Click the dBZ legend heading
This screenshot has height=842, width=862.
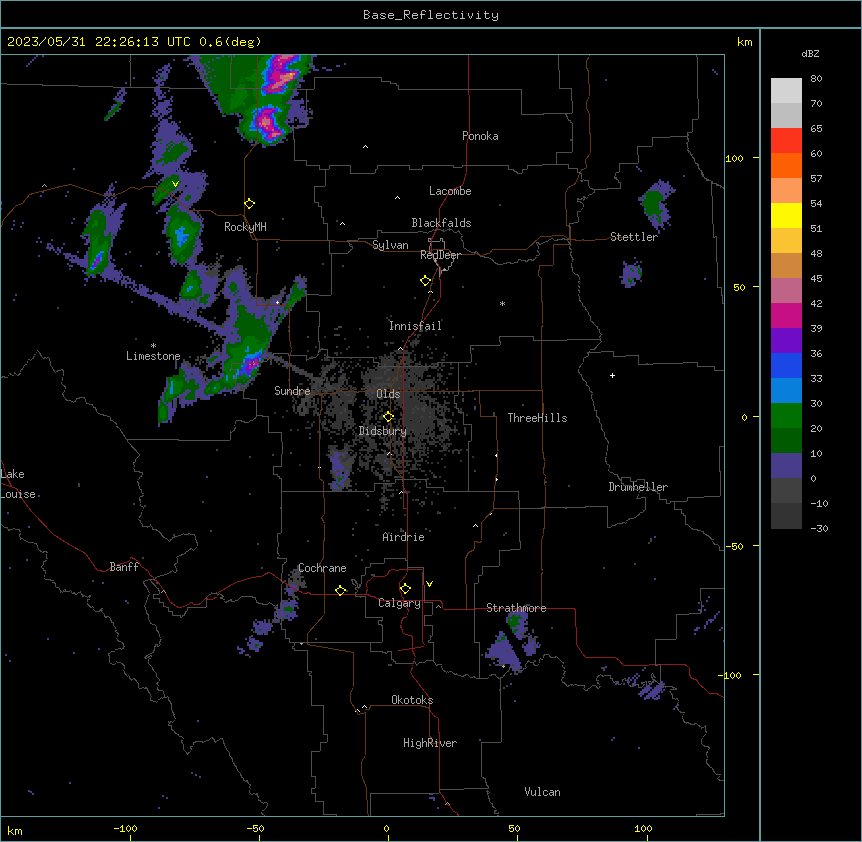810,54
